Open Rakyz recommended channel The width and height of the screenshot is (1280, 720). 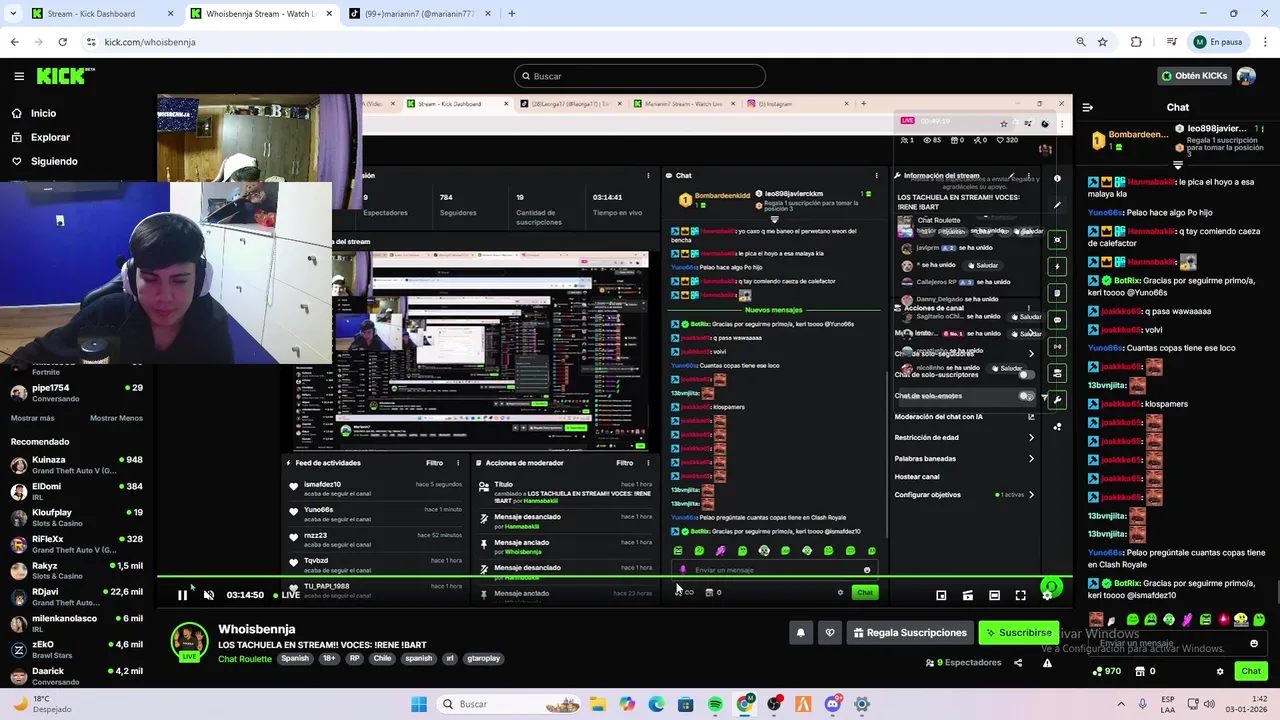[76, 571]
